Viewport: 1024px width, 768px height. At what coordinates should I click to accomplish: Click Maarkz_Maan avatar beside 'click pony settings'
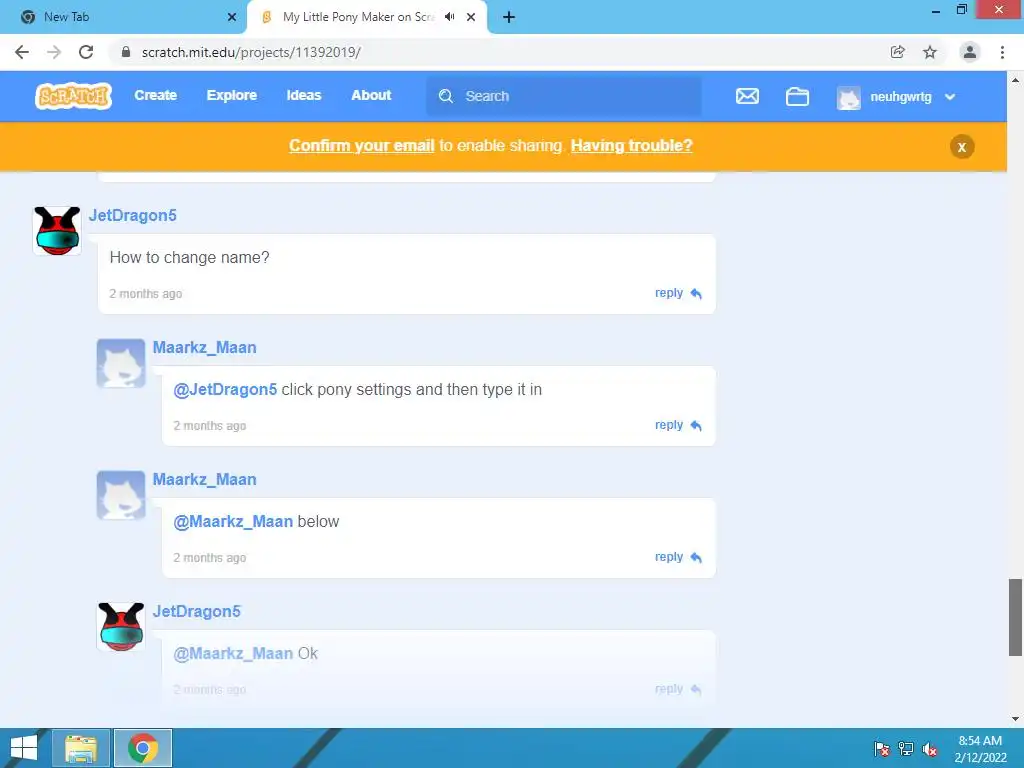pyautogui.click(x=121, y=363)
